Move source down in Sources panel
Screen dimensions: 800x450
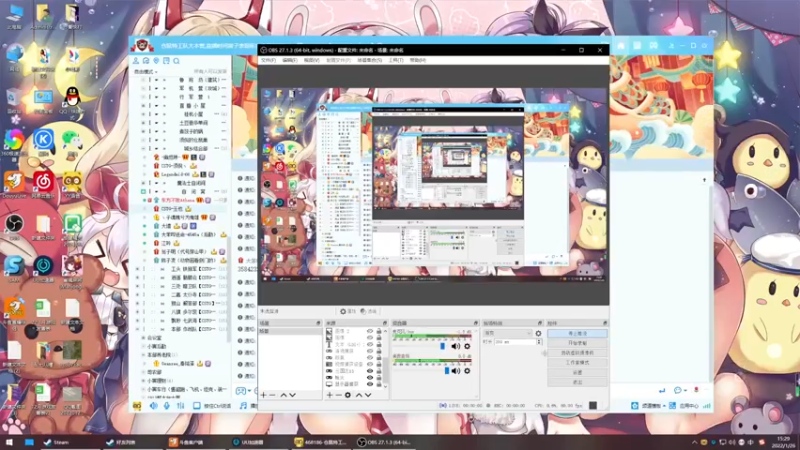[368, 395]
